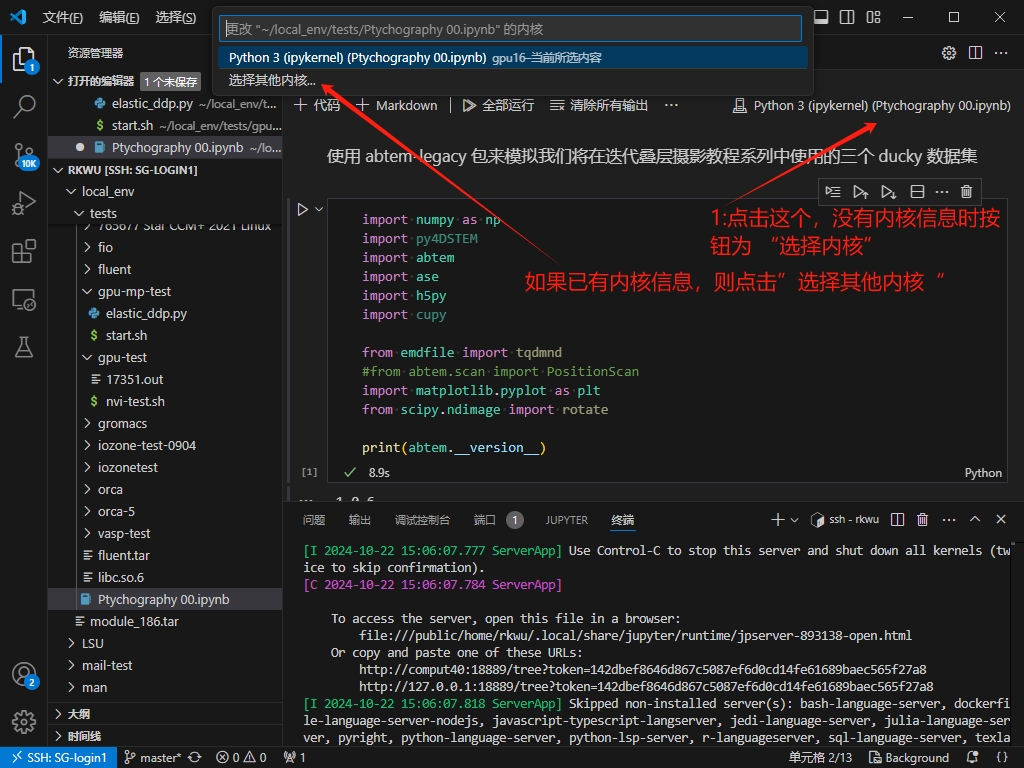Screen dimensions: 1024x768
Task: Open terminal panel more actions
Action: [950, 520]
